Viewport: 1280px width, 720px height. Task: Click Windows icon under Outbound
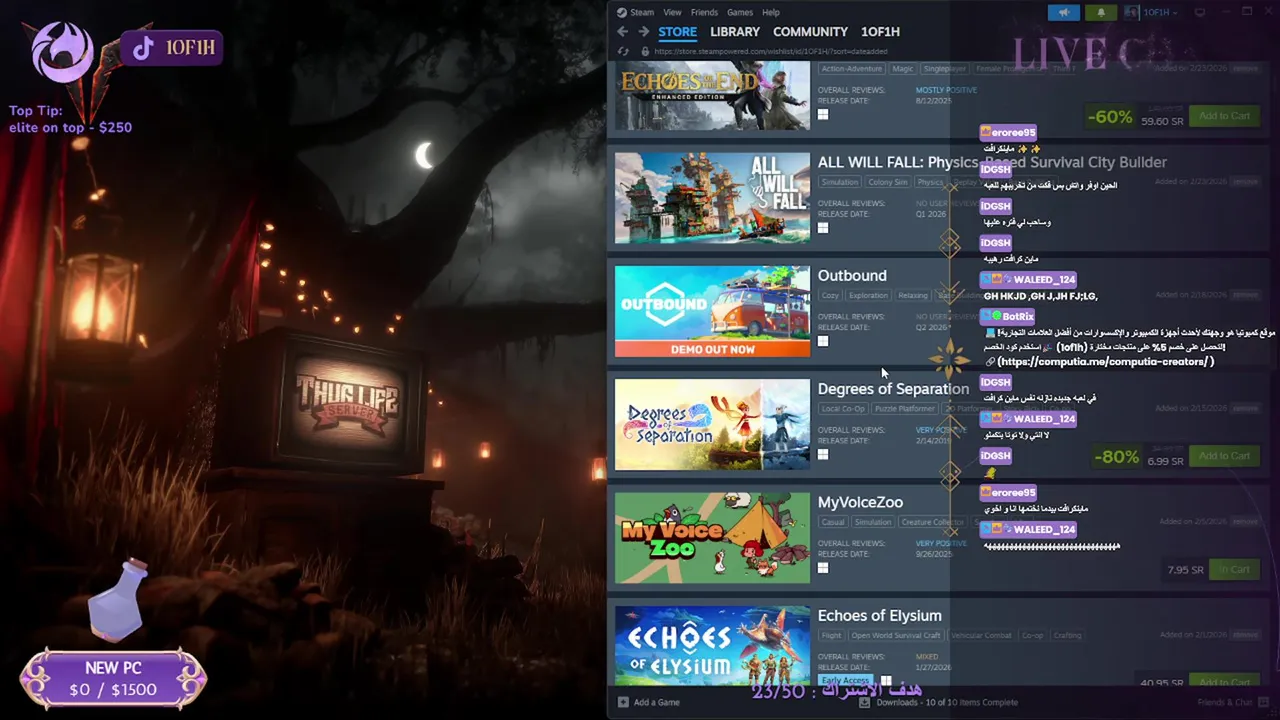(823, 341)
